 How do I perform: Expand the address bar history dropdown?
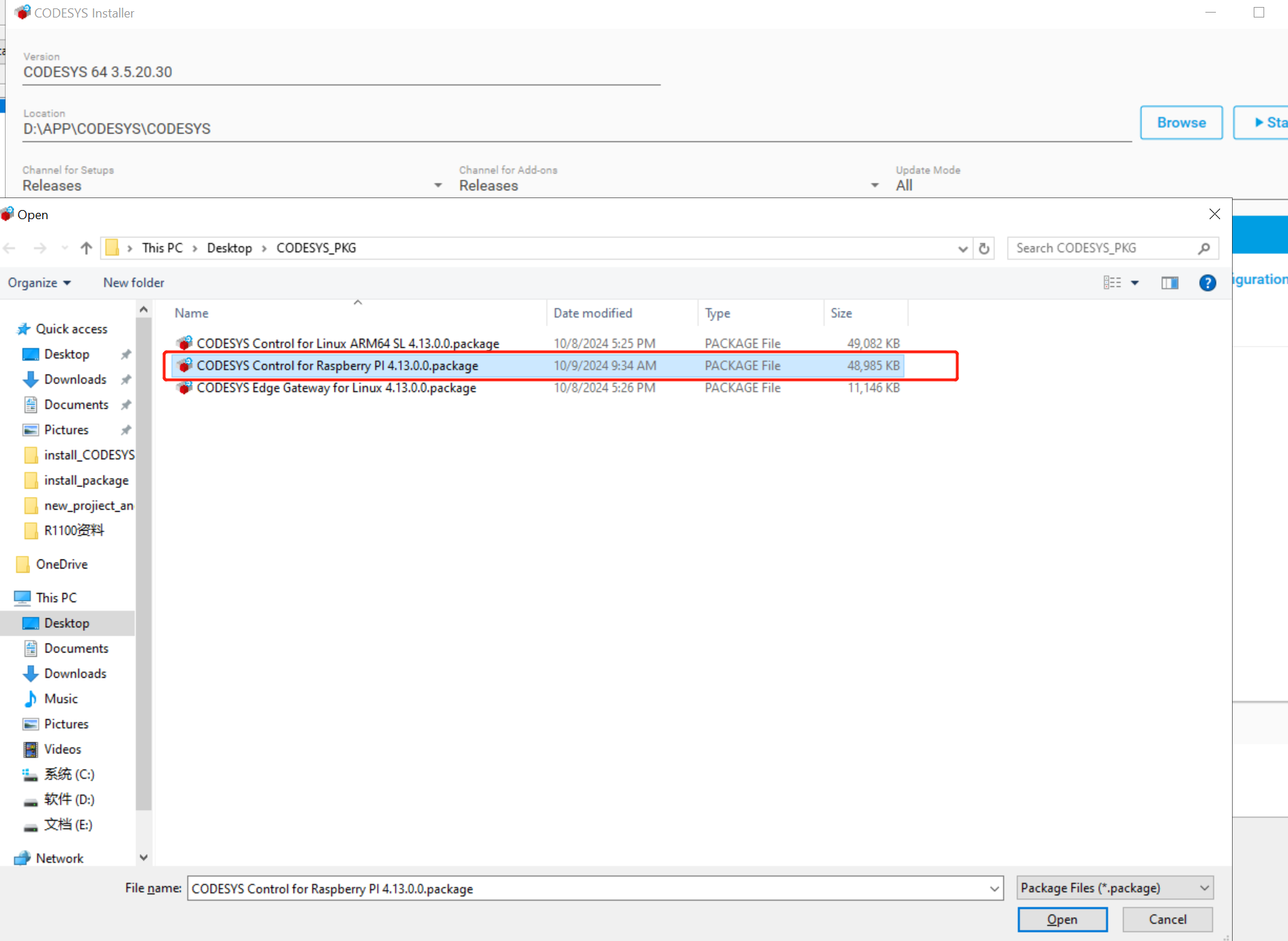962,248
